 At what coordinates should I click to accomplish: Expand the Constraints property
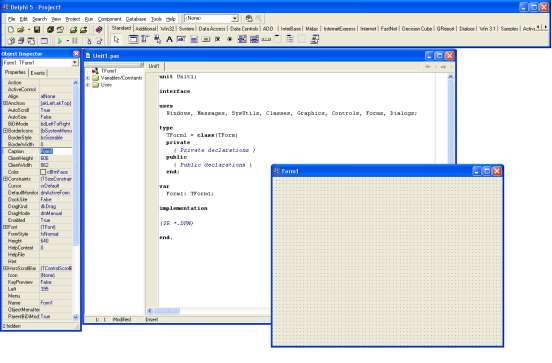5,179
